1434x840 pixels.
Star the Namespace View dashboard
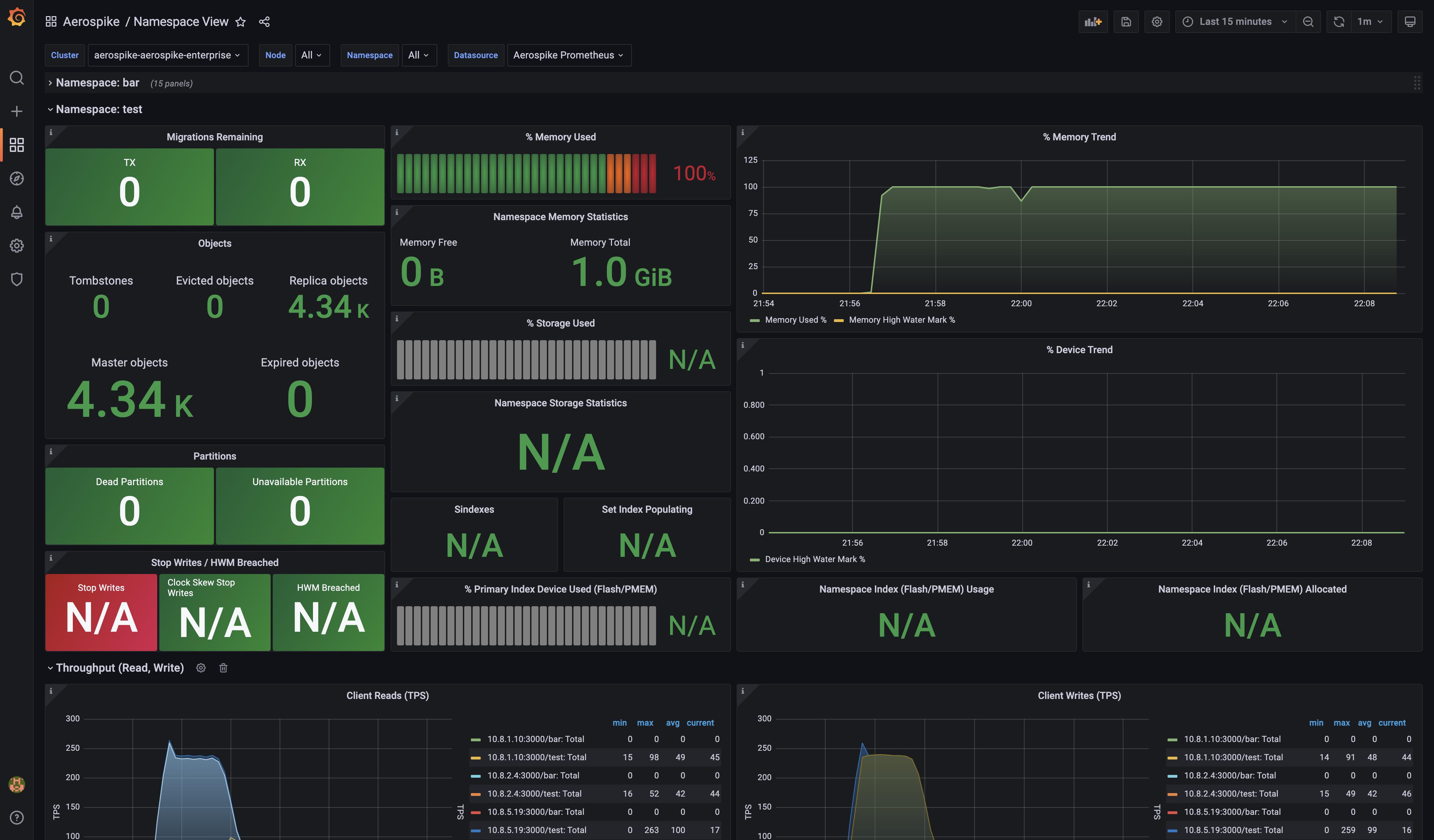coord(241,22)
